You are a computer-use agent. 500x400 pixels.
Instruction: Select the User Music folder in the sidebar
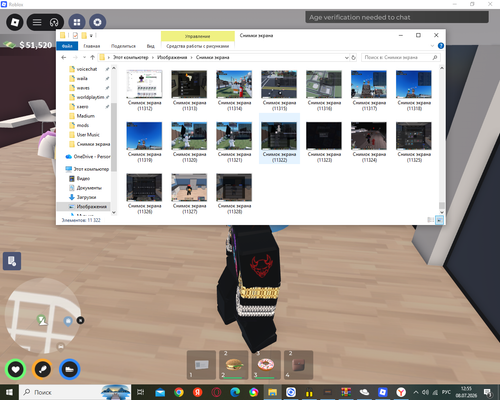[x=88, y=135]
